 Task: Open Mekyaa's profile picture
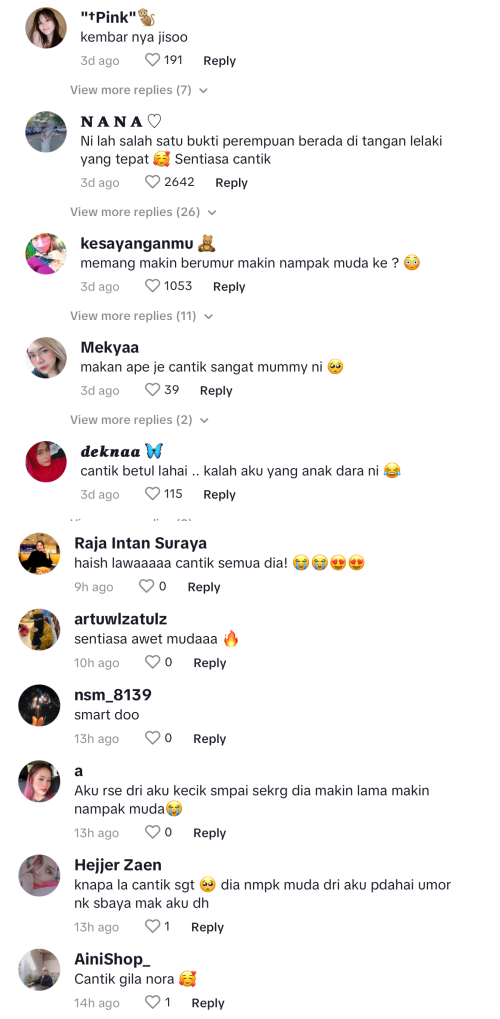[46, 358]
